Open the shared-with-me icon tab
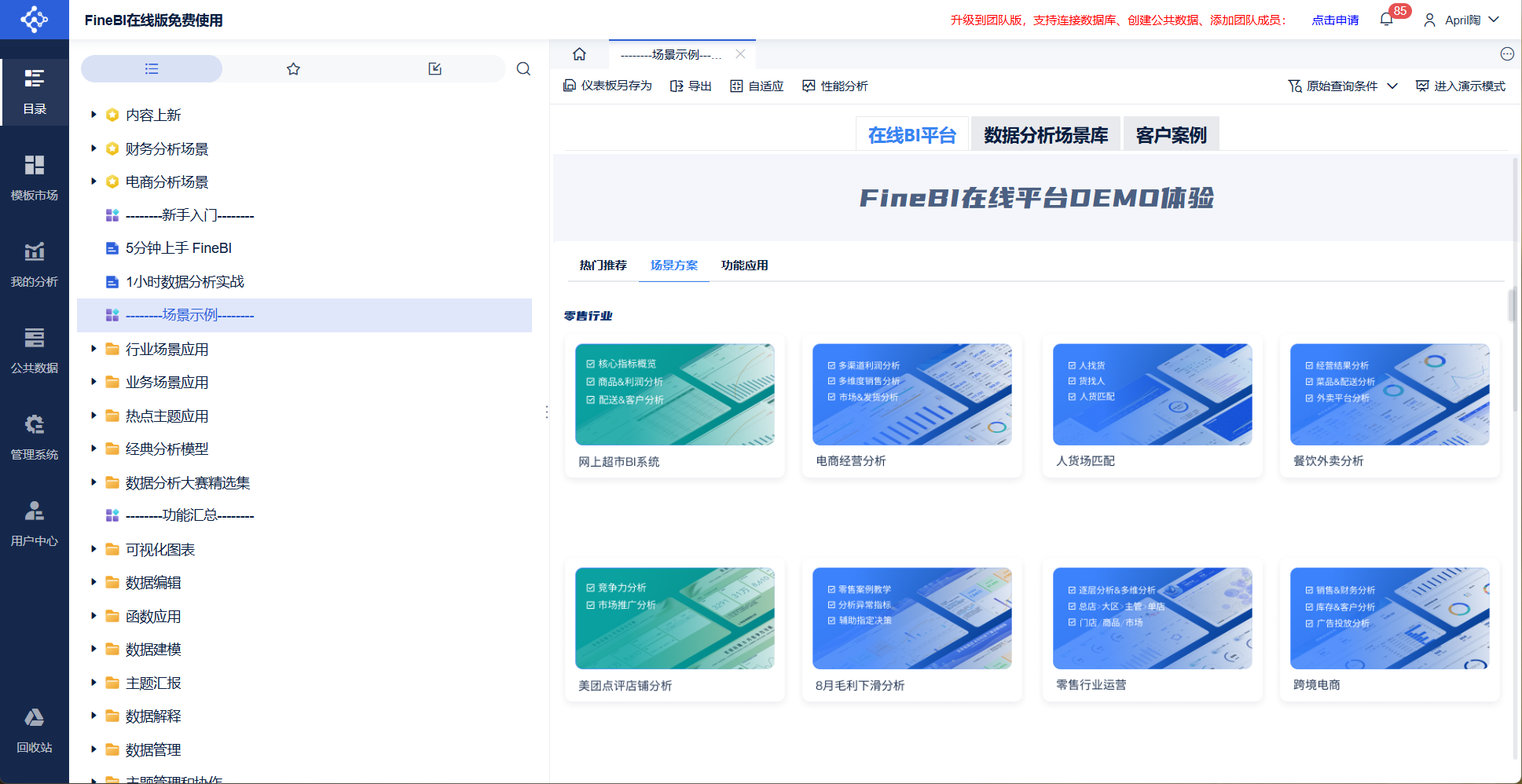 (435, 69)
